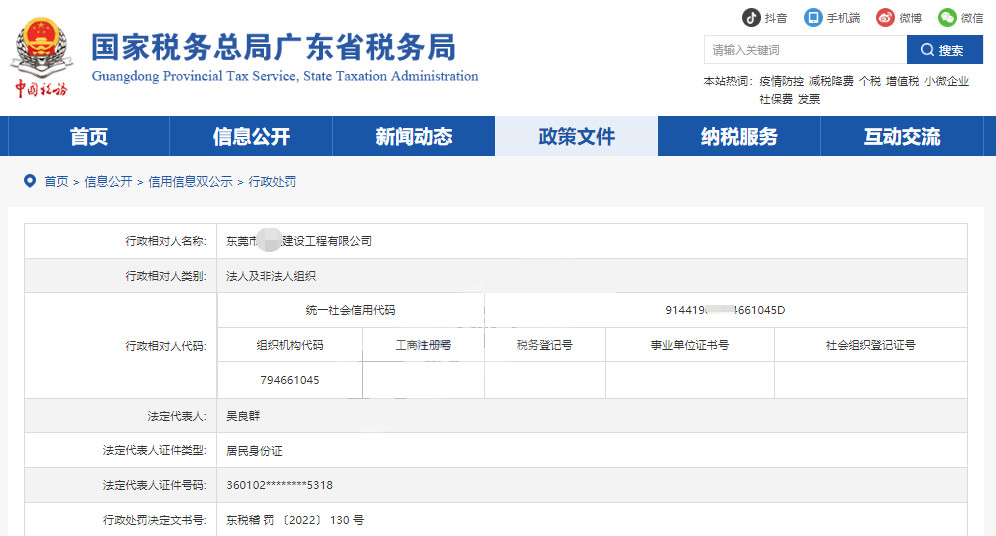Select legal representative name 吴良群
The image size is (996, 536).
pos(243,416)
